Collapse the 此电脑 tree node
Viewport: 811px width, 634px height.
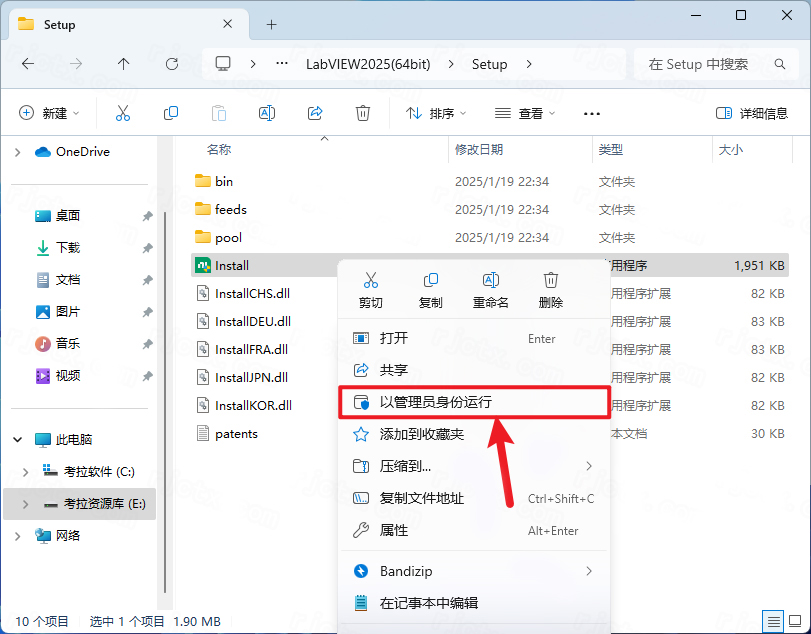click(18, 440)
